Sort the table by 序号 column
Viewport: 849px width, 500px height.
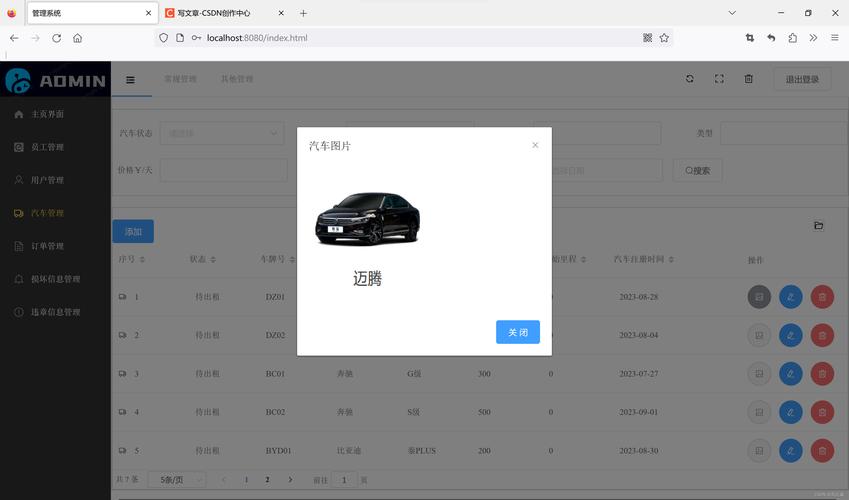tap(142, 259)
